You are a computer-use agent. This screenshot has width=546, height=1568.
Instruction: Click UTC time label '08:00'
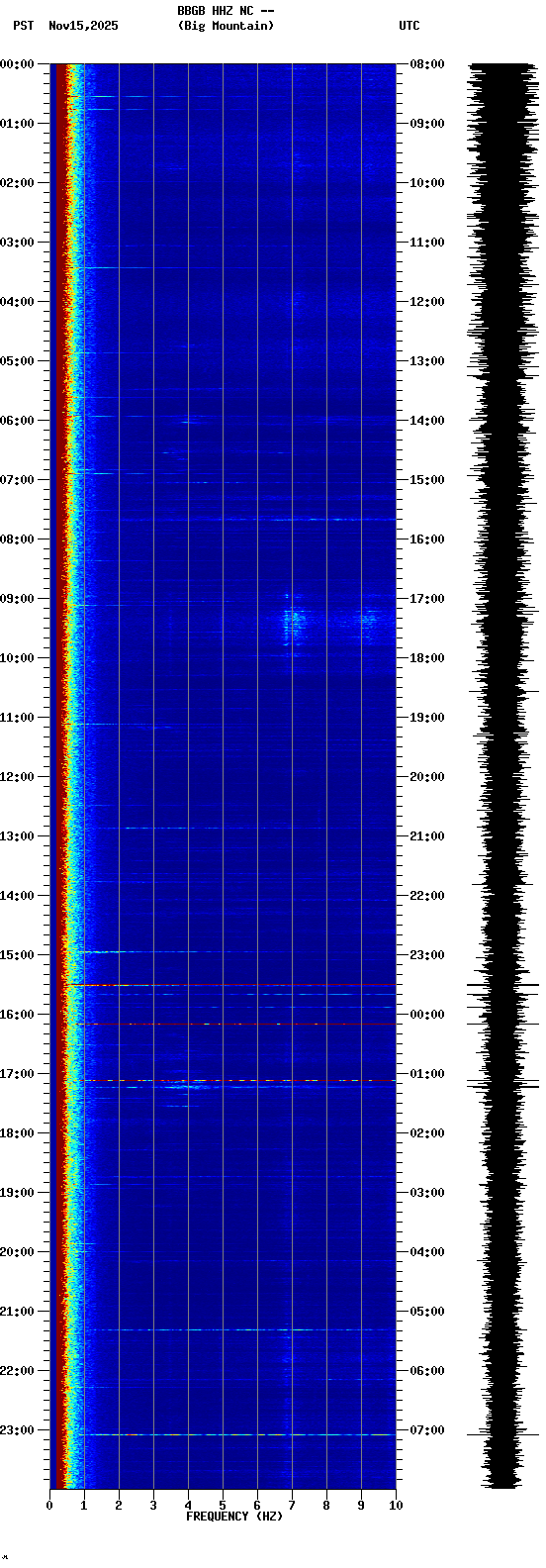tap(427, 64)
